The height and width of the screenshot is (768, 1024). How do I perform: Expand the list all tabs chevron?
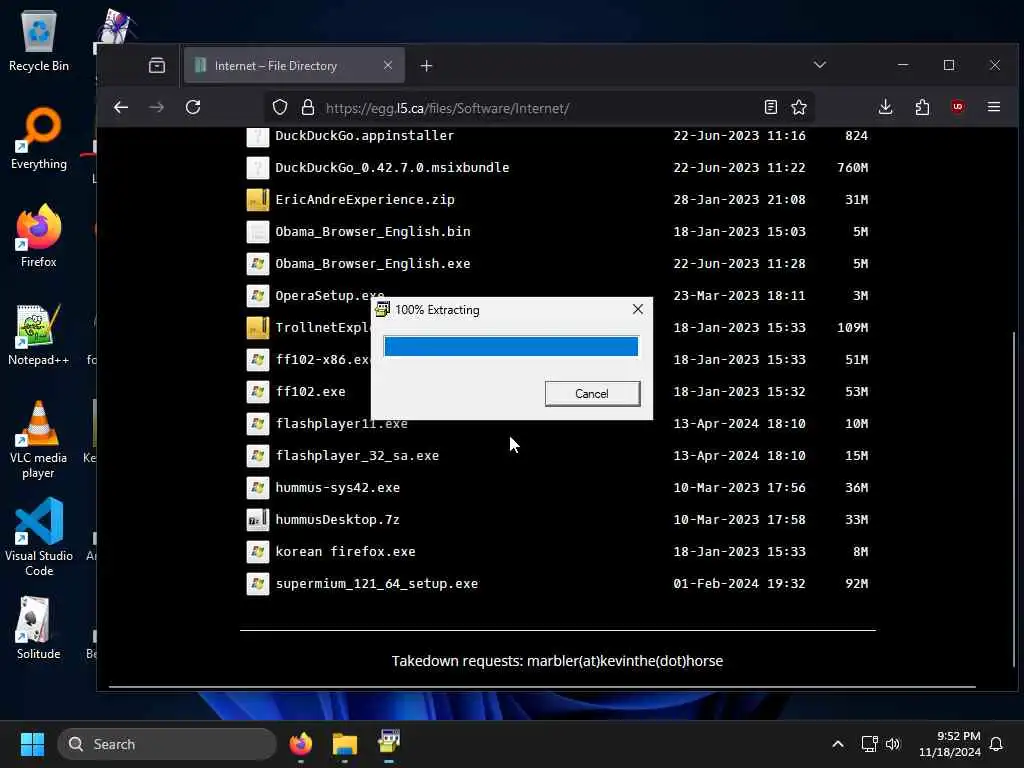click(x=820, y=65)
